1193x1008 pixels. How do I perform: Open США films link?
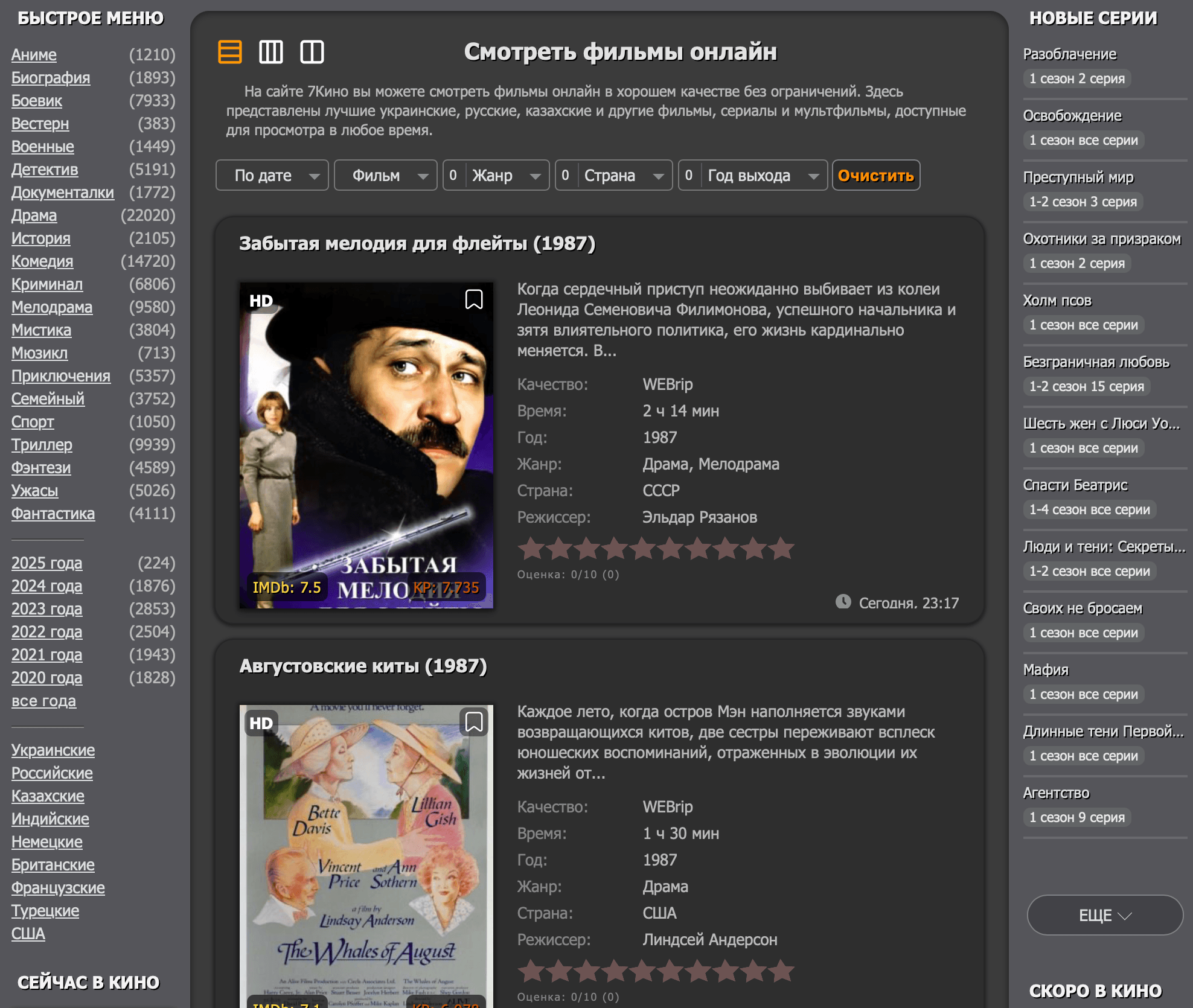(x=28, y=934)
